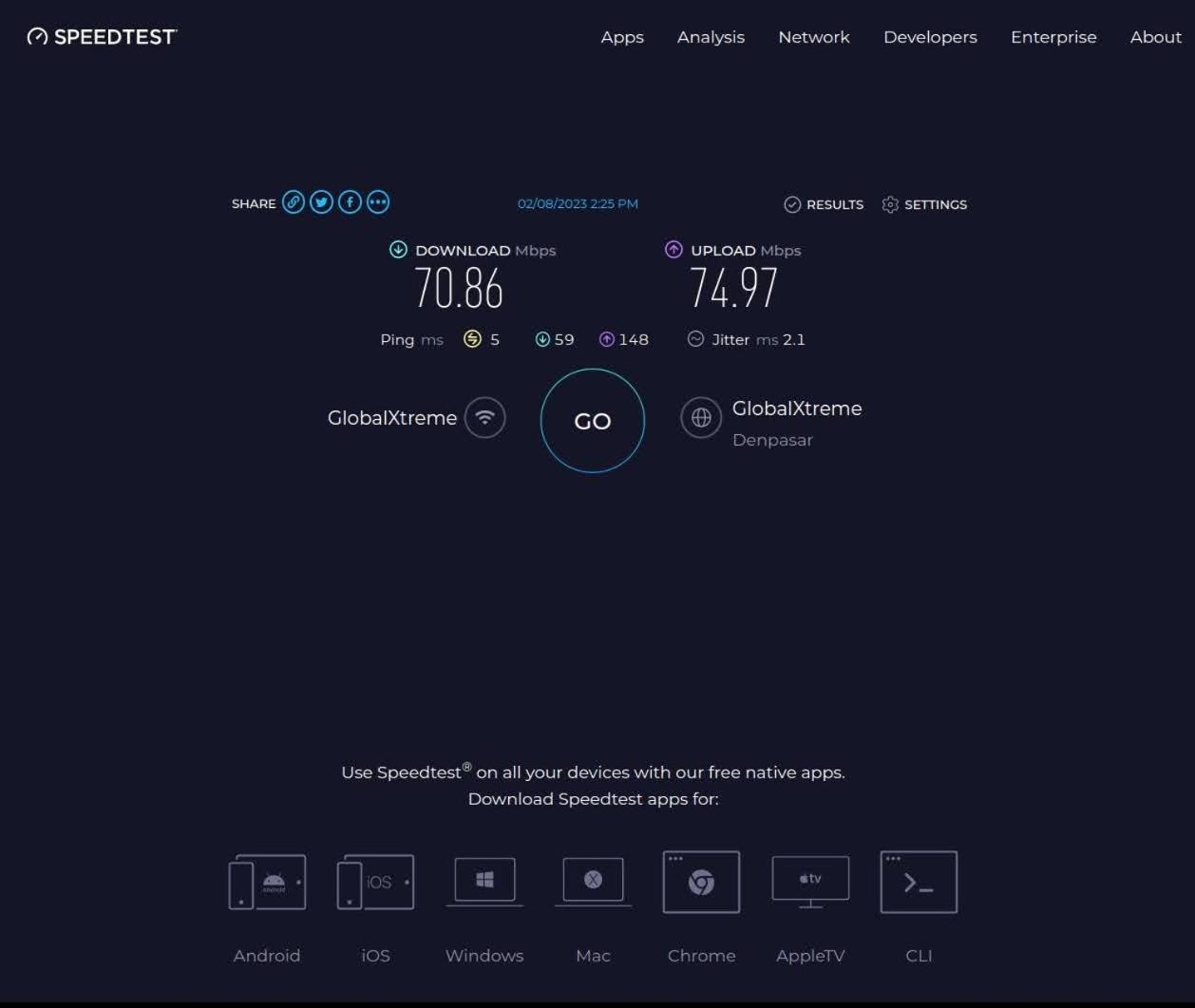View the RESULTS history
This screenshot has height=1008, width=1195.
[x=824, y=204]
